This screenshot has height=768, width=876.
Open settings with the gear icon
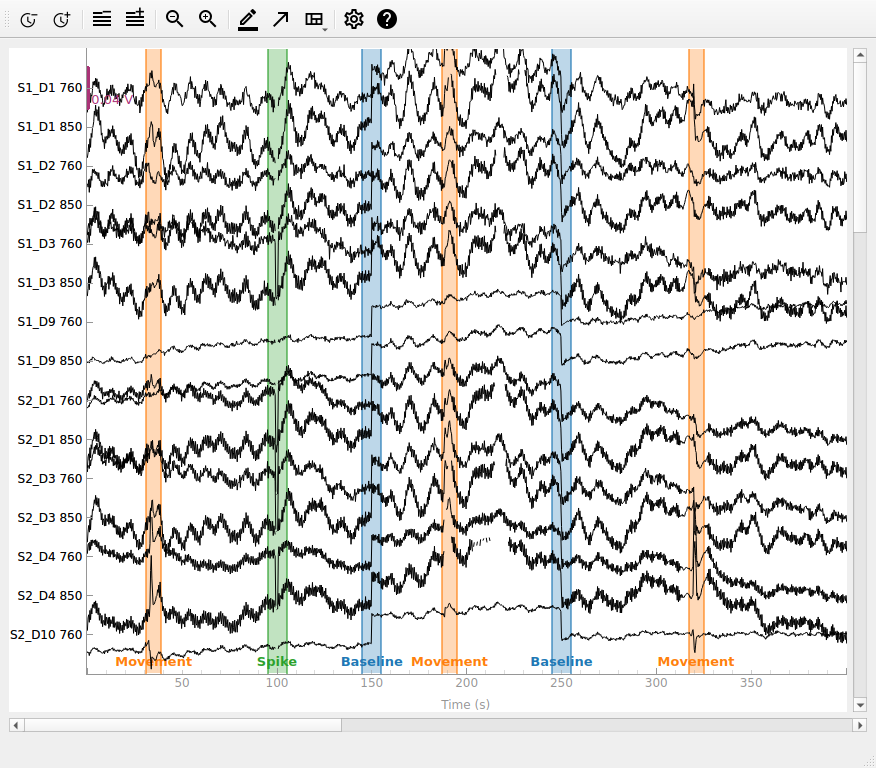click(354, 20)
